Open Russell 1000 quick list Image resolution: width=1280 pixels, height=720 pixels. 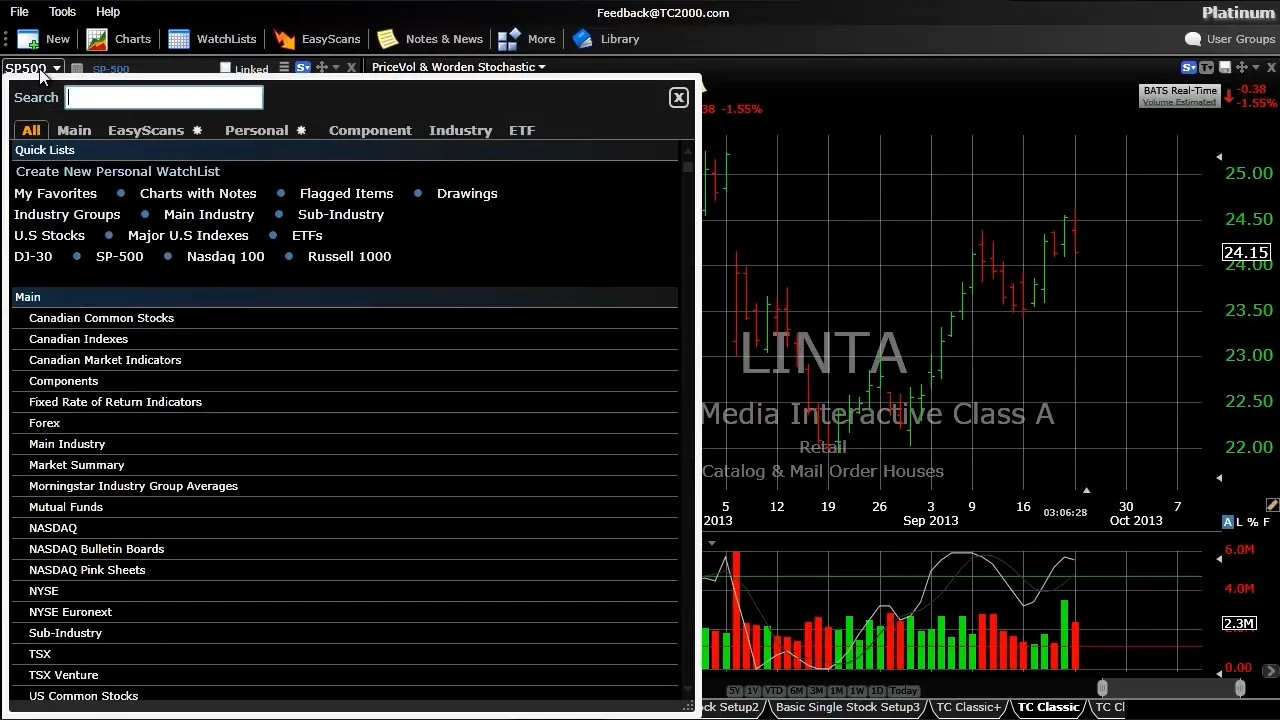click(x=349, y=256)
